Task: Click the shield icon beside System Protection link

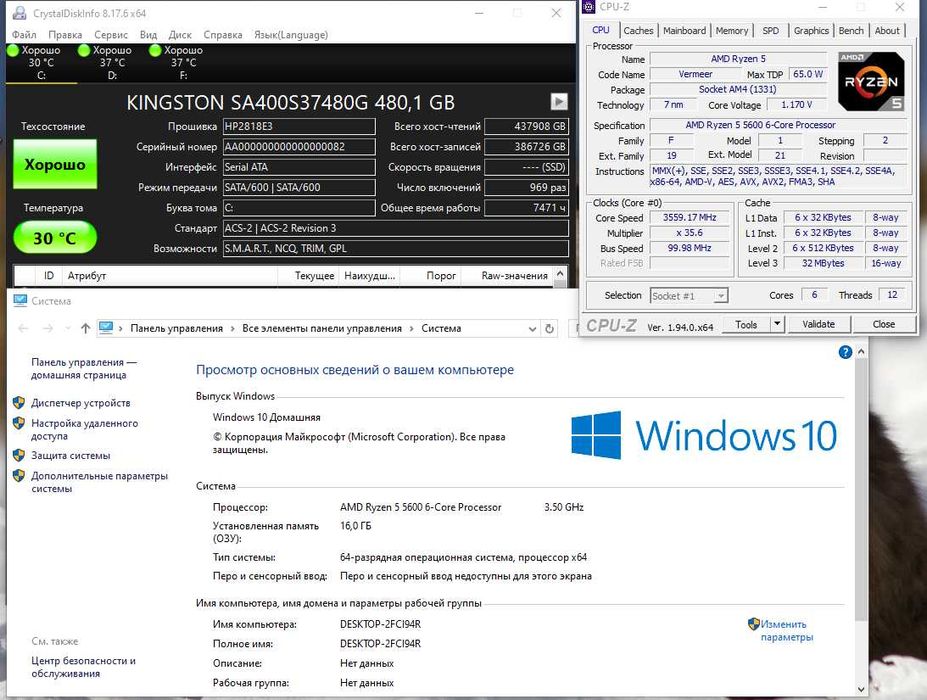Action: [19, 455]
